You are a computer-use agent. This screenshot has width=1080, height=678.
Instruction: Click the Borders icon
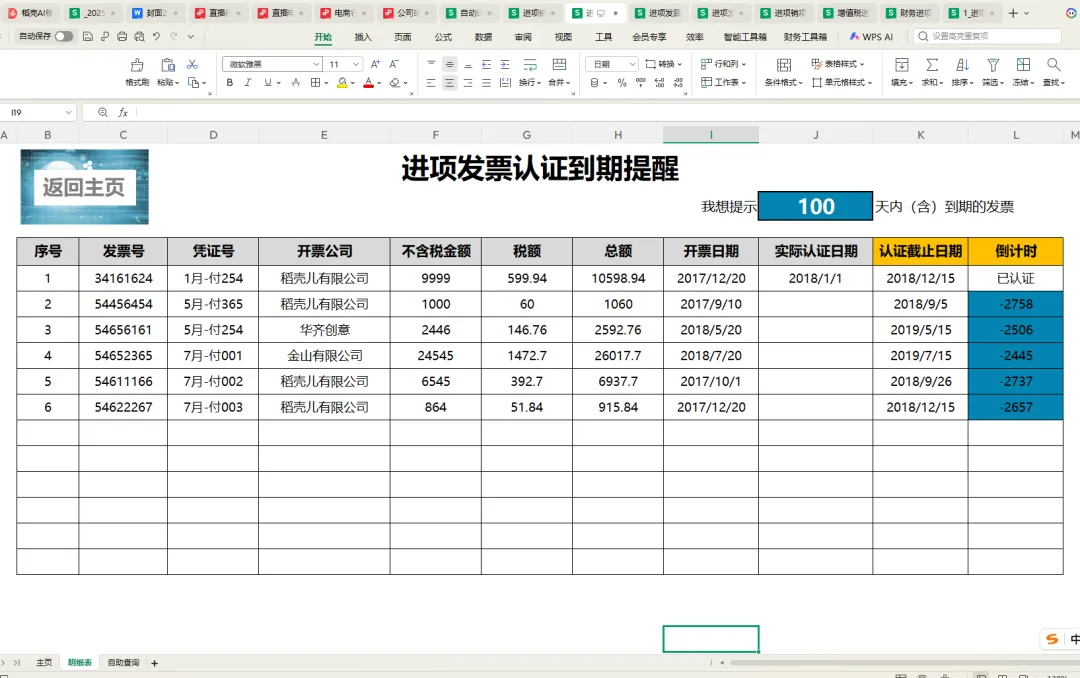click(x=315, y=83)
